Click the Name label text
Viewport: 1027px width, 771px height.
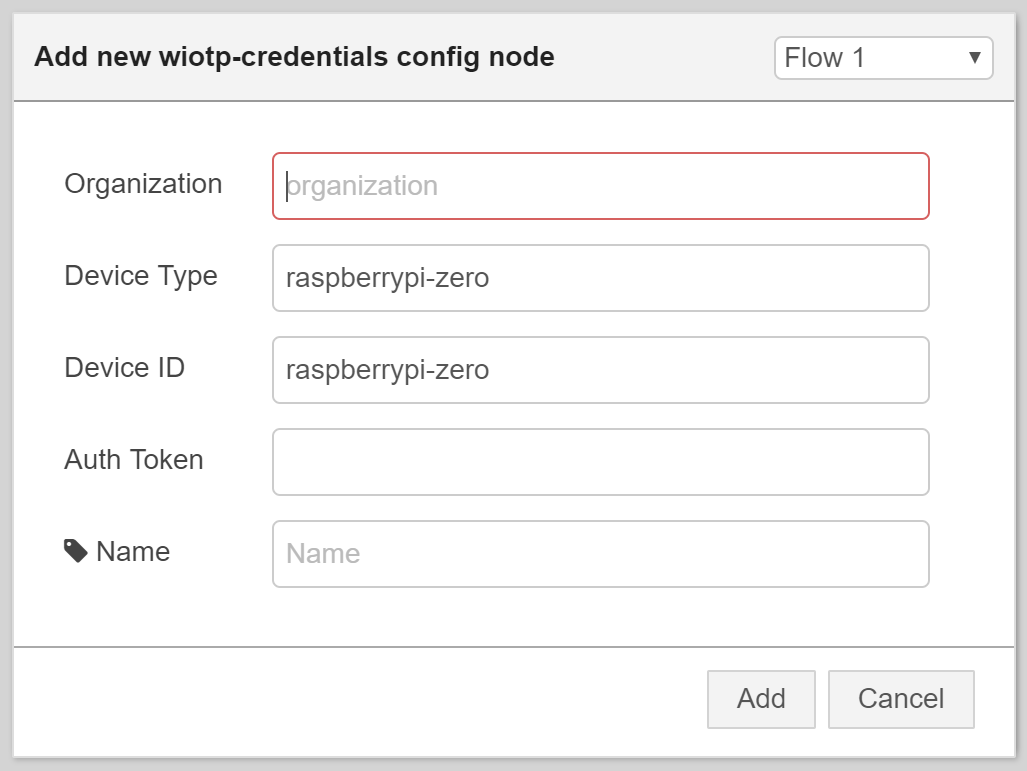point(133,552)
